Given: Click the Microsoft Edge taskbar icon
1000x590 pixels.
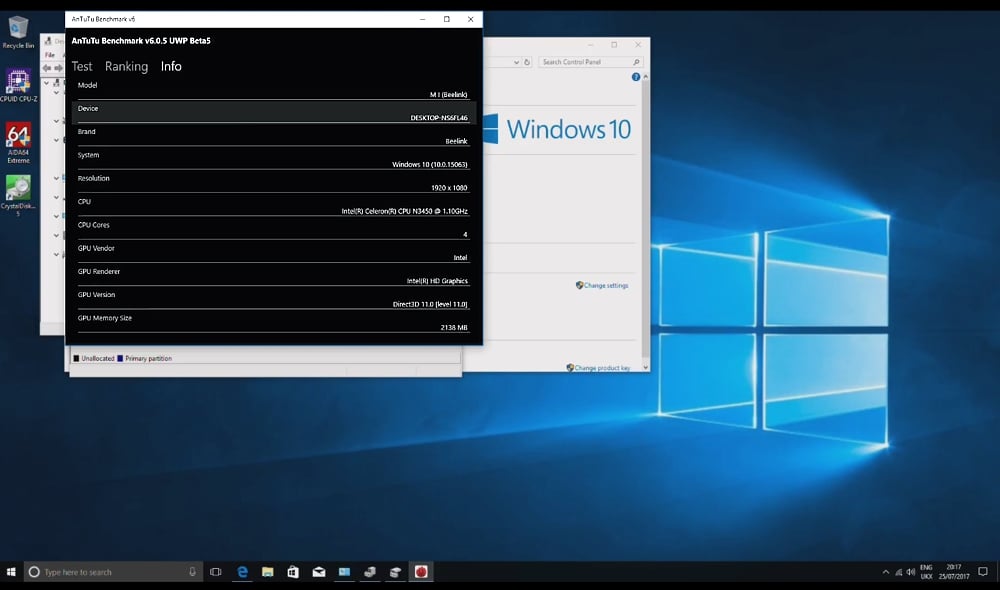Looking at the screenshot, I should pos(242,572).
